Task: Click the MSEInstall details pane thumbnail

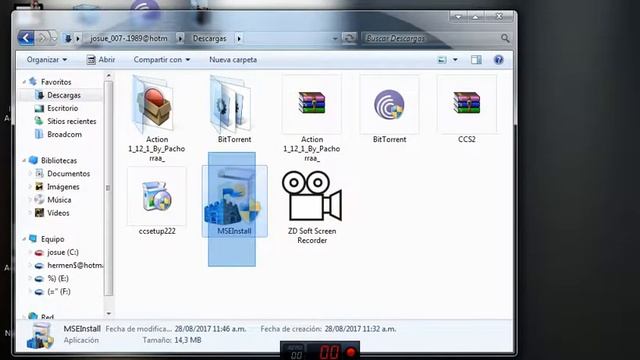Action: click(40, 336)
